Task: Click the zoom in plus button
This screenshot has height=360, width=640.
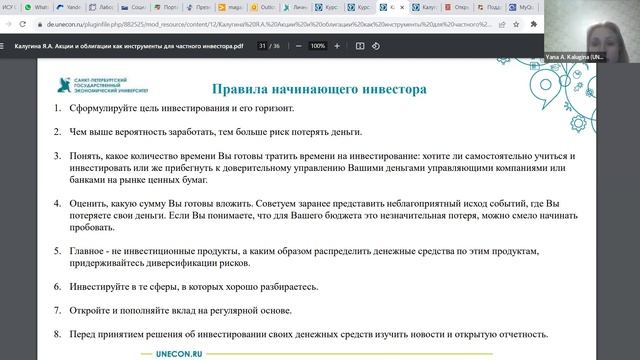Action: (x=337, y=46)
